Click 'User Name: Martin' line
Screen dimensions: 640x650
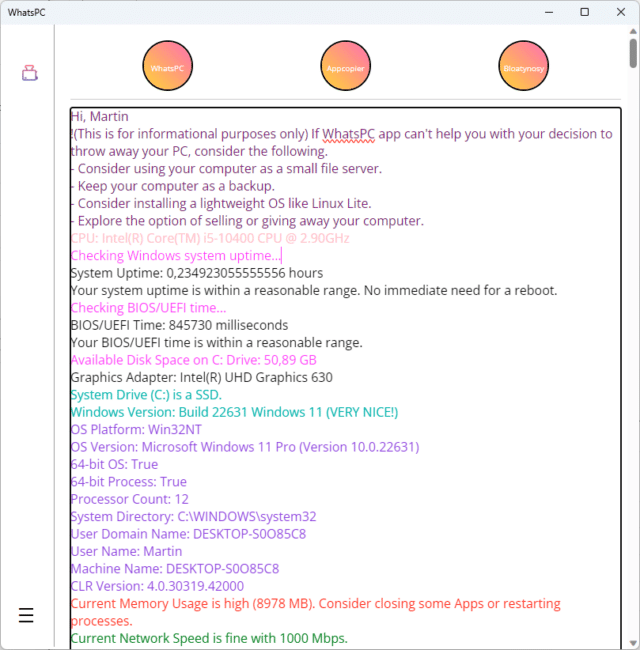tap(126, 552)
